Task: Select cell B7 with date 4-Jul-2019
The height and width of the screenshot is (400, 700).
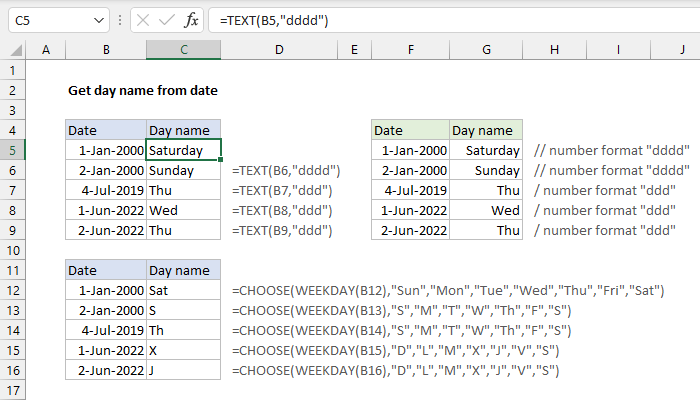Action: tap(105, 190)
